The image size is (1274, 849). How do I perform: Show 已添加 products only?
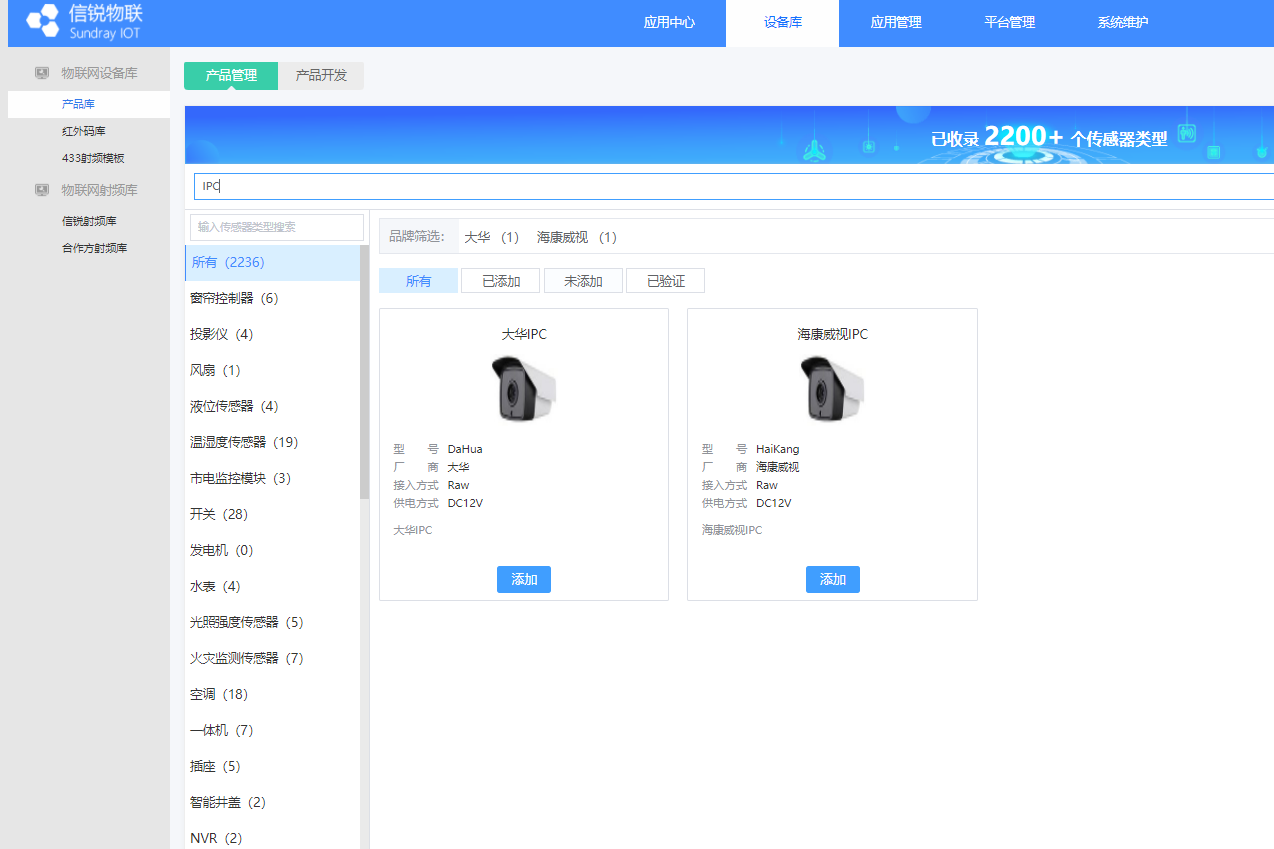point(501,281)
